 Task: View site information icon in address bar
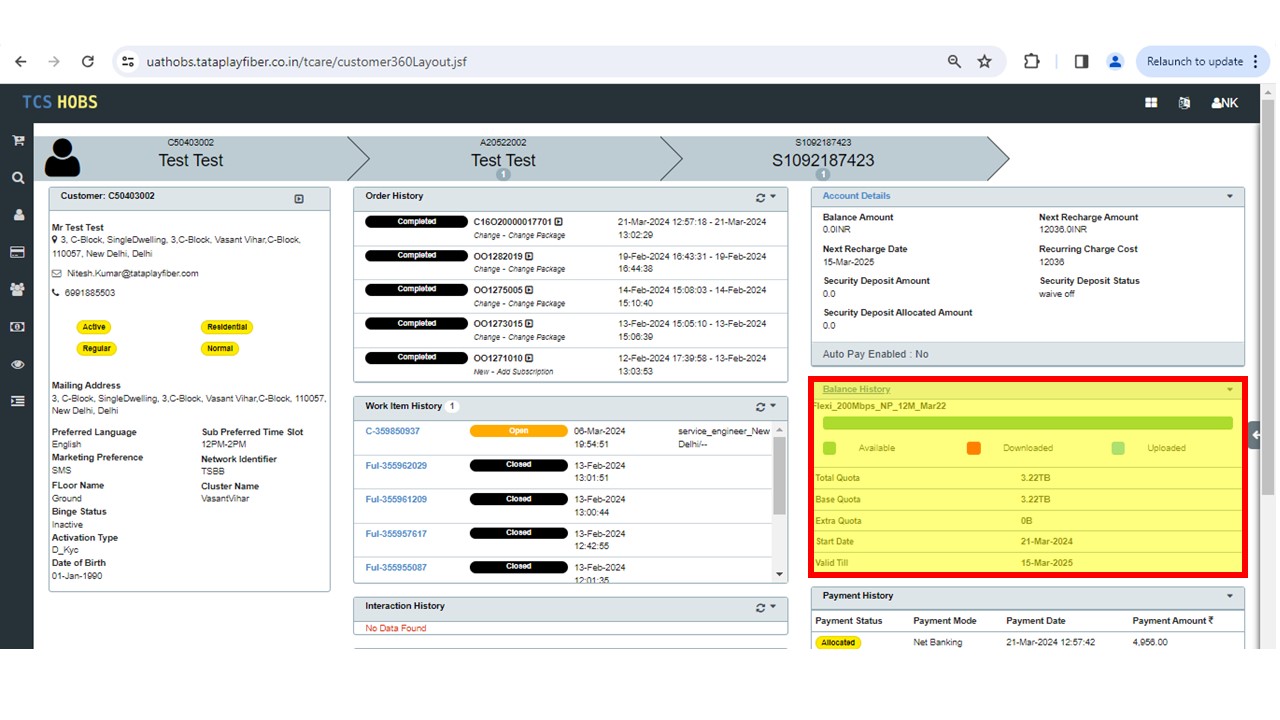click(127, 61)
